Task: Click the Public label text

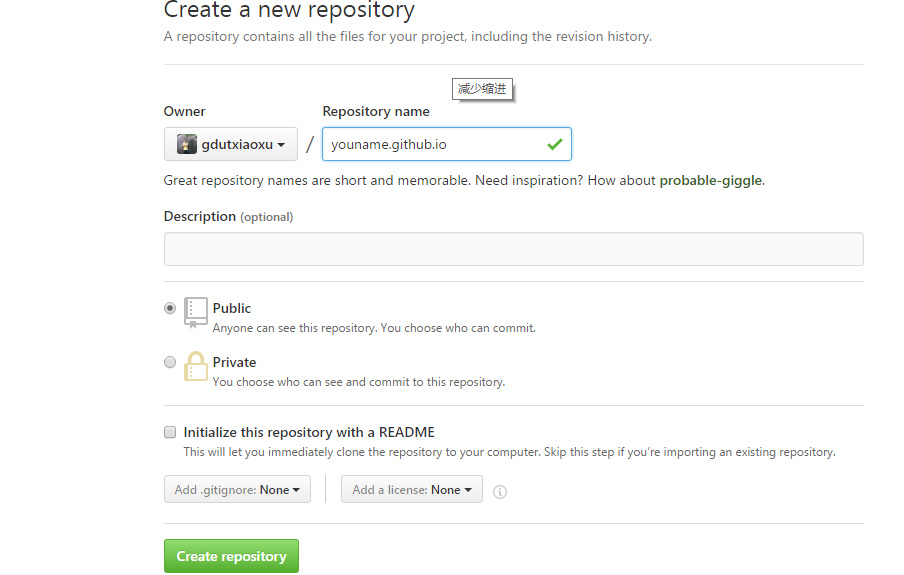Action: pos(232,308)
